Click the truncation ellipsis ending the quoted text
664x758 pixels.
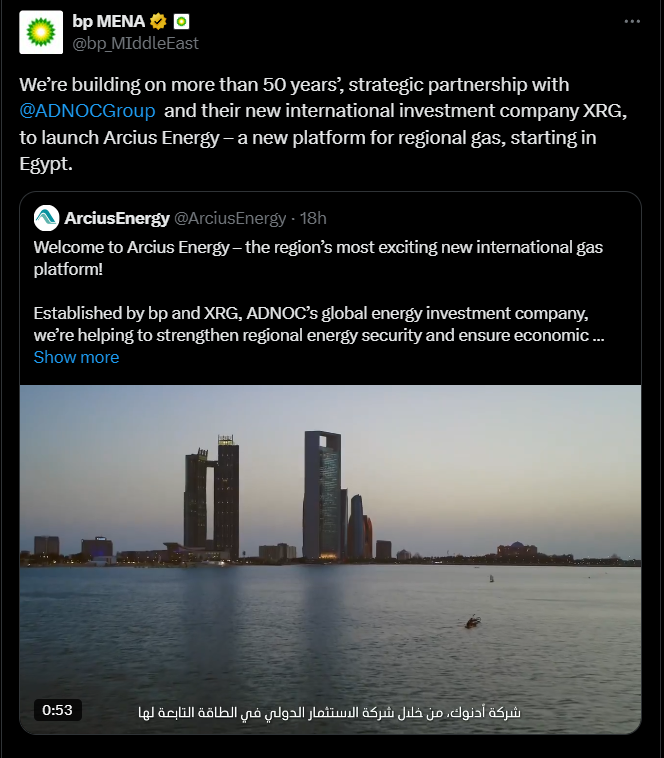click(598, 336)
